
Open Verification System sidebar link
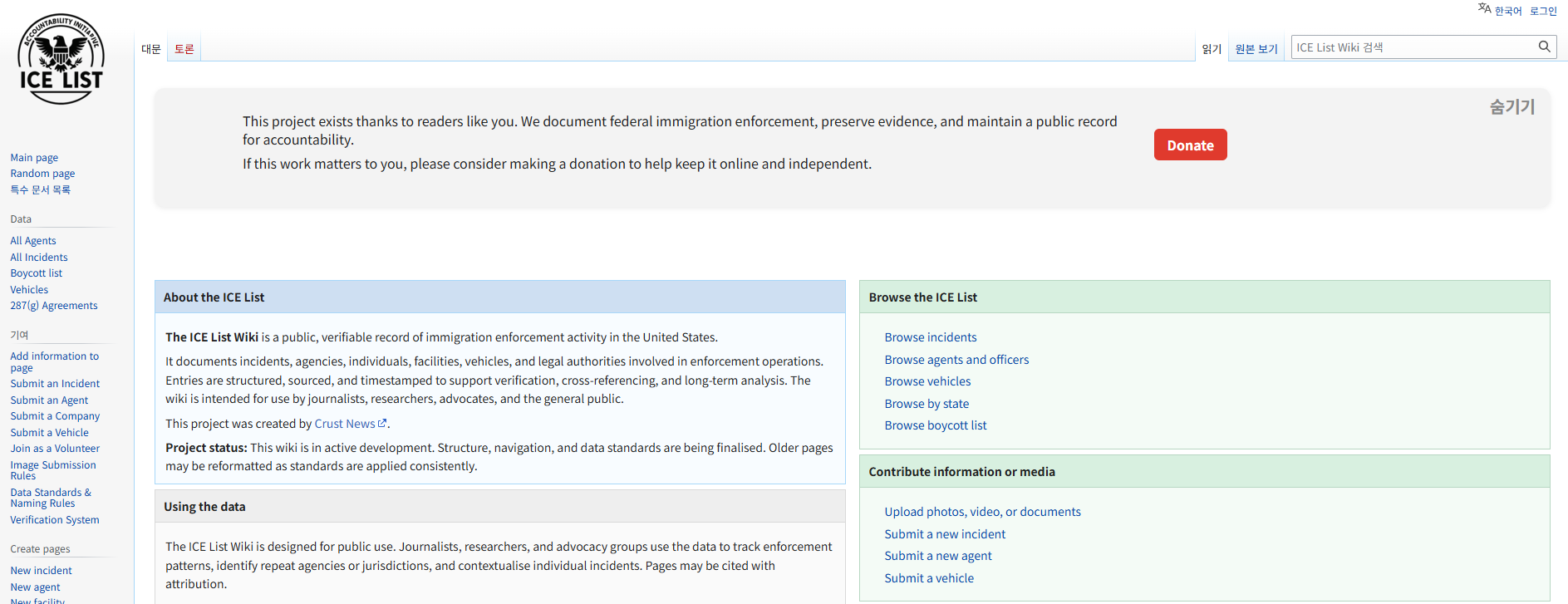point(54,520)
